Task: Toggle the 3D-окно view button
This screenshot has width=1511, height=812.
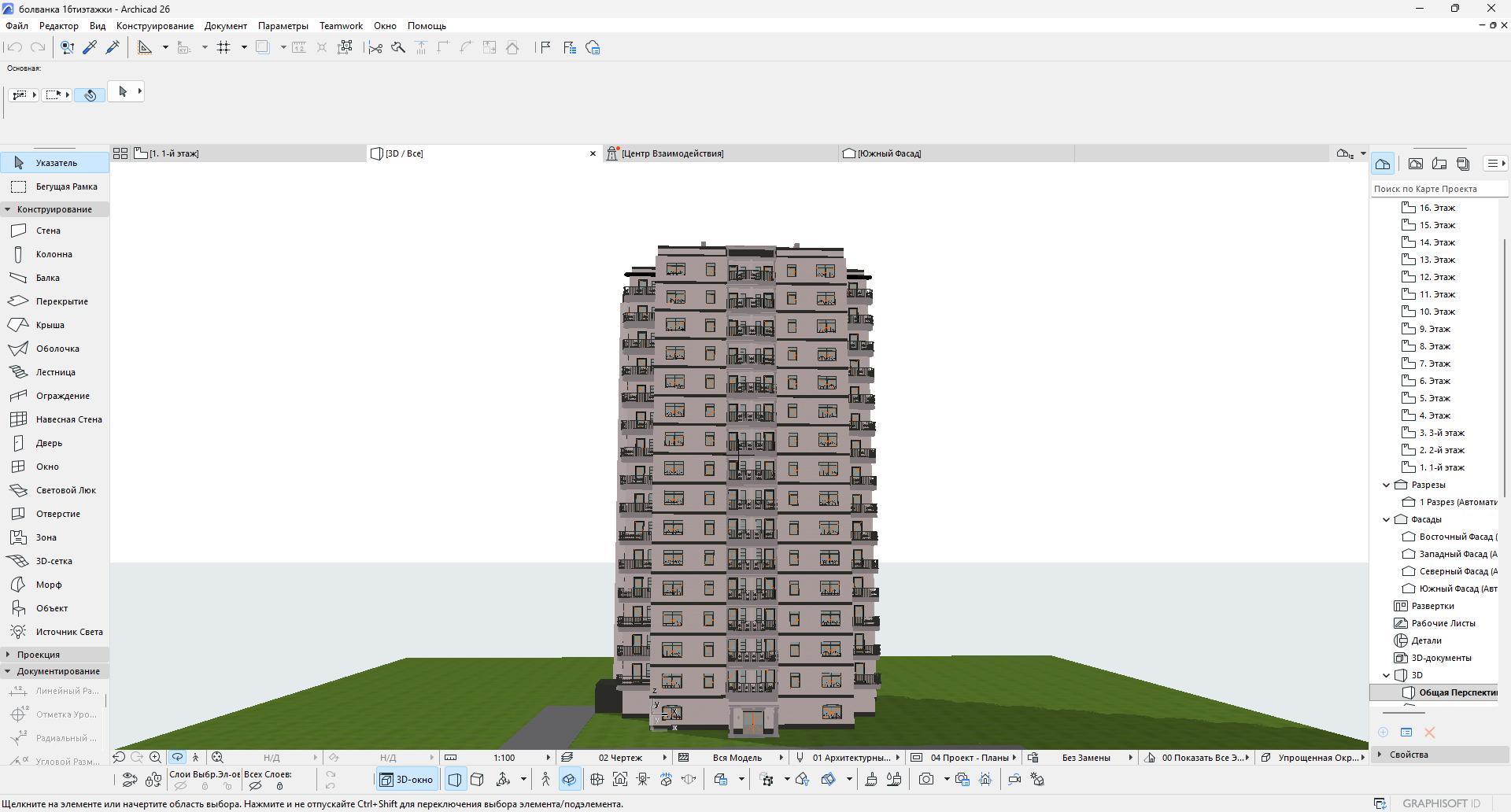Action: 406,780
